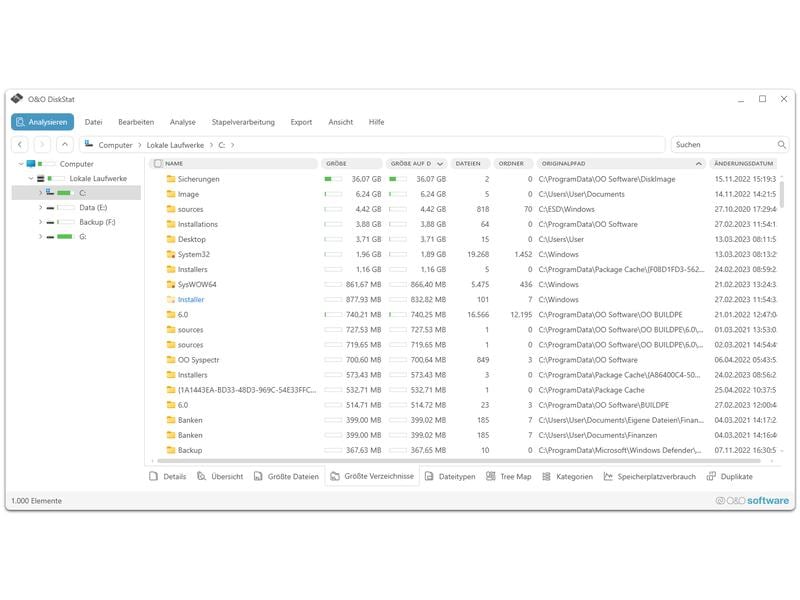
Task: Select the Backup folder icon
Action: click(x=171, y=451)
